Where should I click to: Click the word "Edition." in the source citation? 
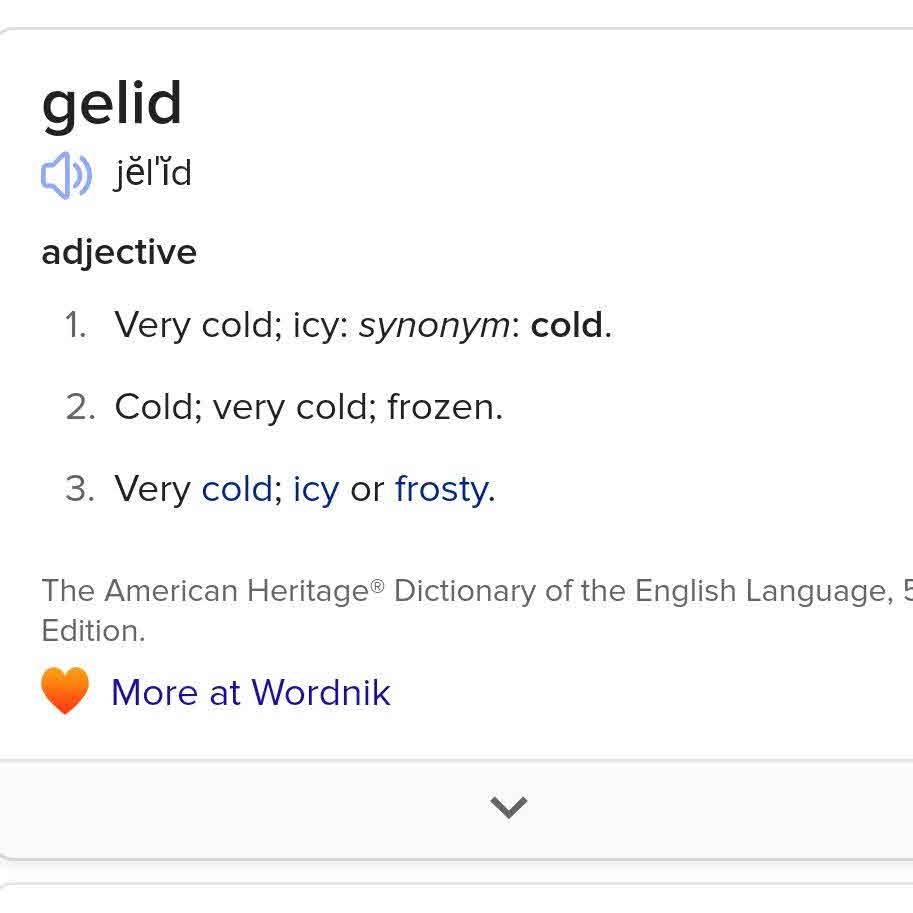click(93, 631)
